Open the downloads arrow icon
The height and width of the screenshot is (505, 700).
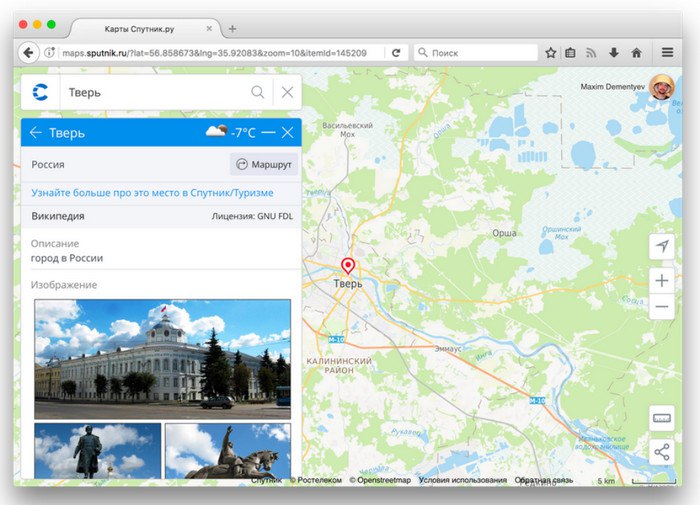pyautogui.click(x=614, y=53)
